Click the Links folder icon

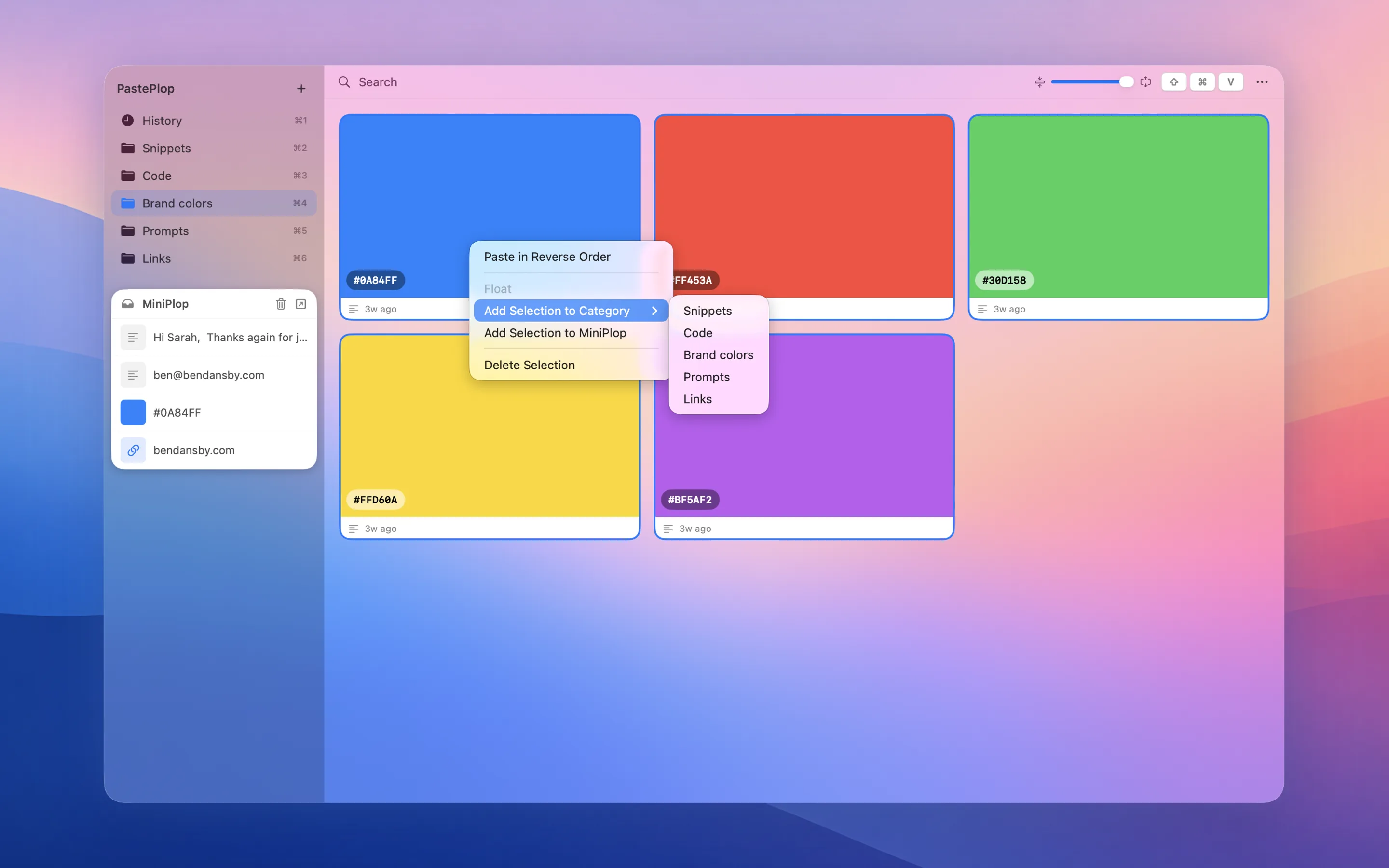(x=127, y=258)
